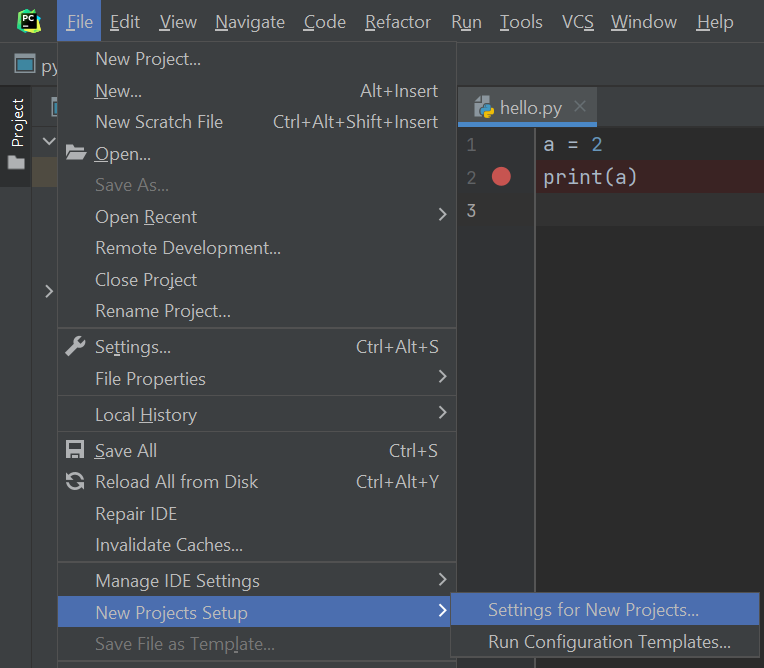The image size is (764, 668).
Task: Place cursor in code line 'print(a)'
Action: click(590, 176)
